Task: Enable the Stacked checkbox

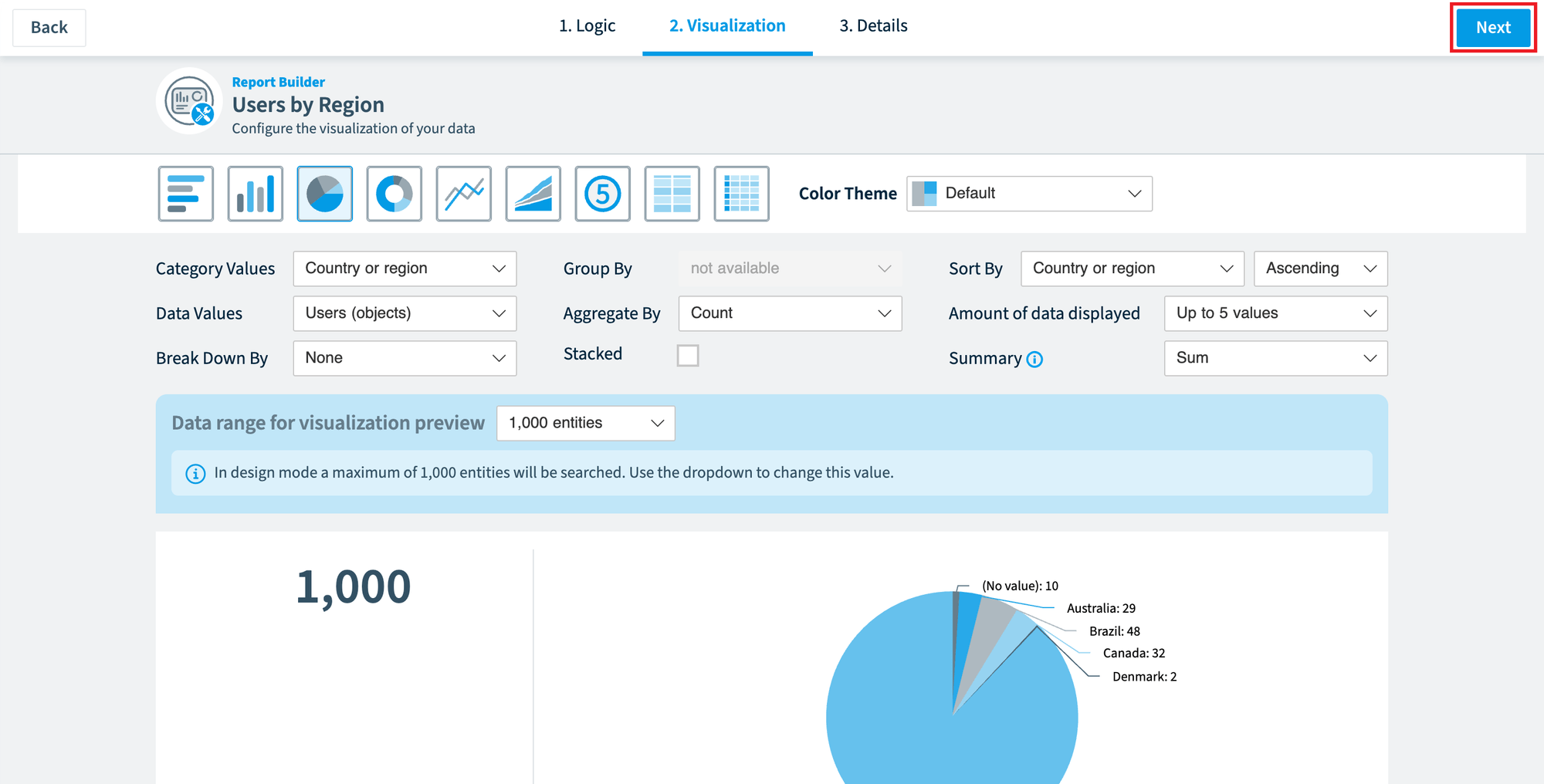Action: point(688,356)
